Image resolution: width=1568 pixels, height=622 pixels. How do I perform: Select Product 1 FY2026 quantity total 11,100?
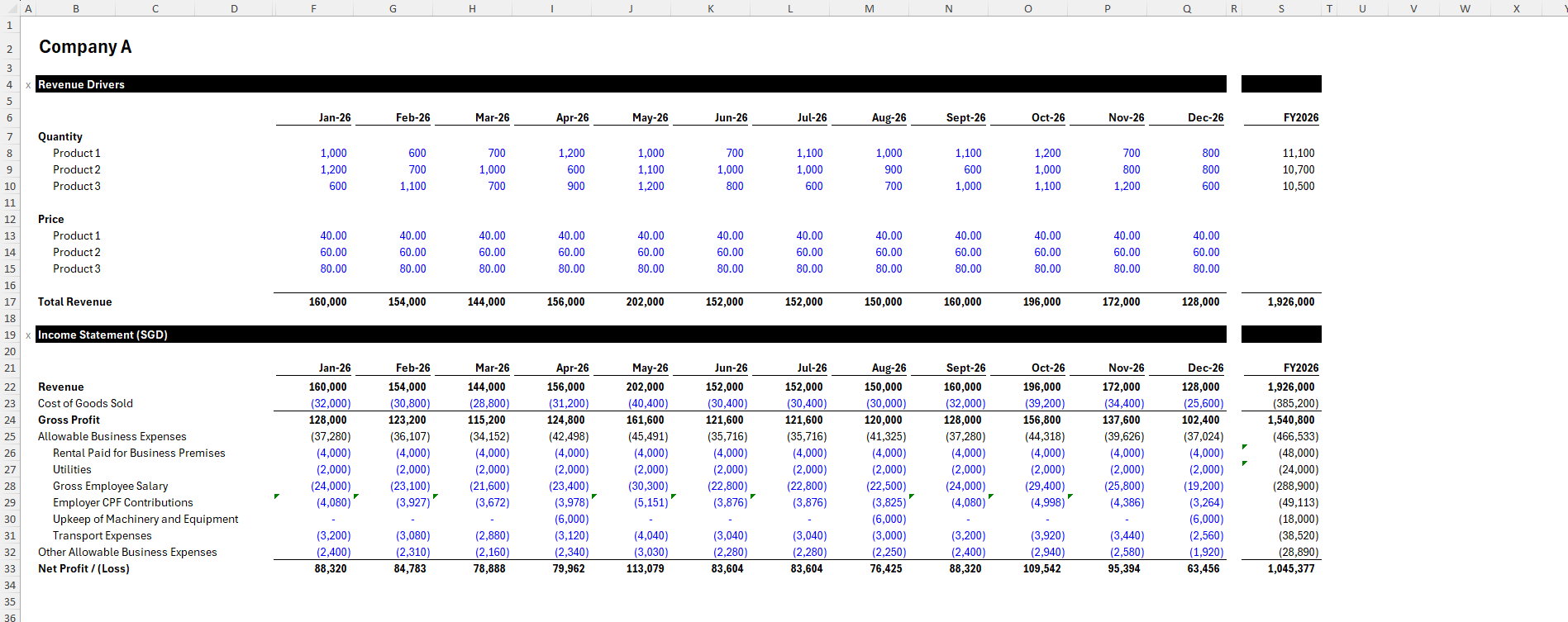(x=1299, y=153)
